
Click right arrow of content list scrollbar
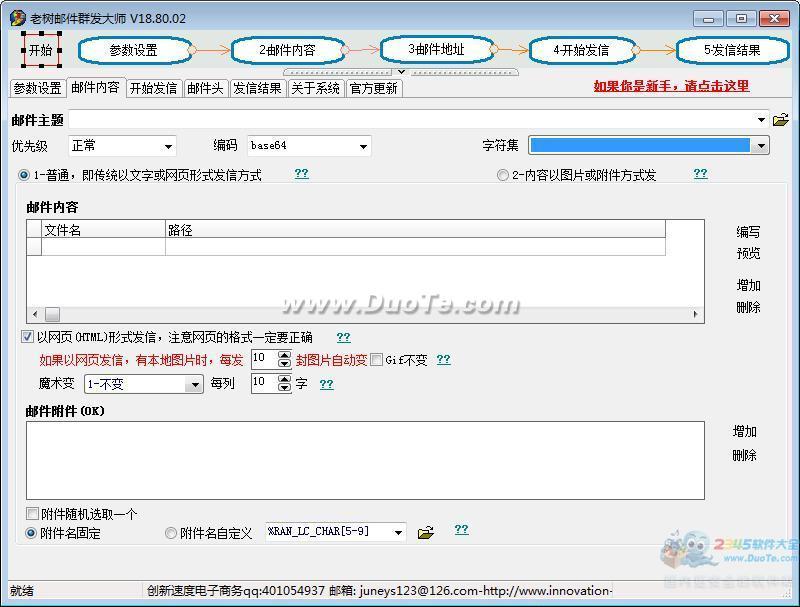coord(695,314)
